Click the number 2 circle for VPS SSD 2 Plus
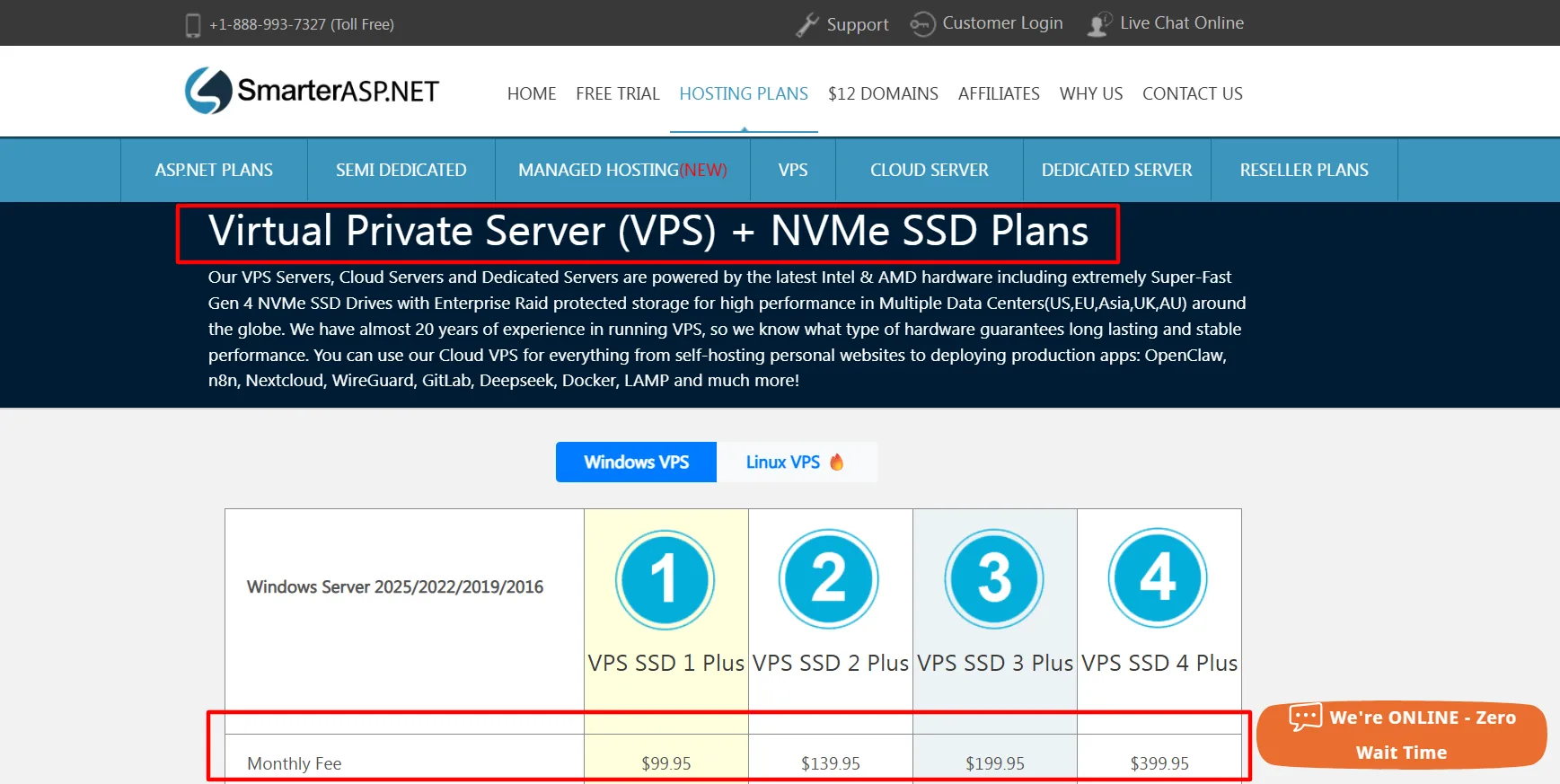This screenshot has height=784, width=1560. tap(829, 579)
